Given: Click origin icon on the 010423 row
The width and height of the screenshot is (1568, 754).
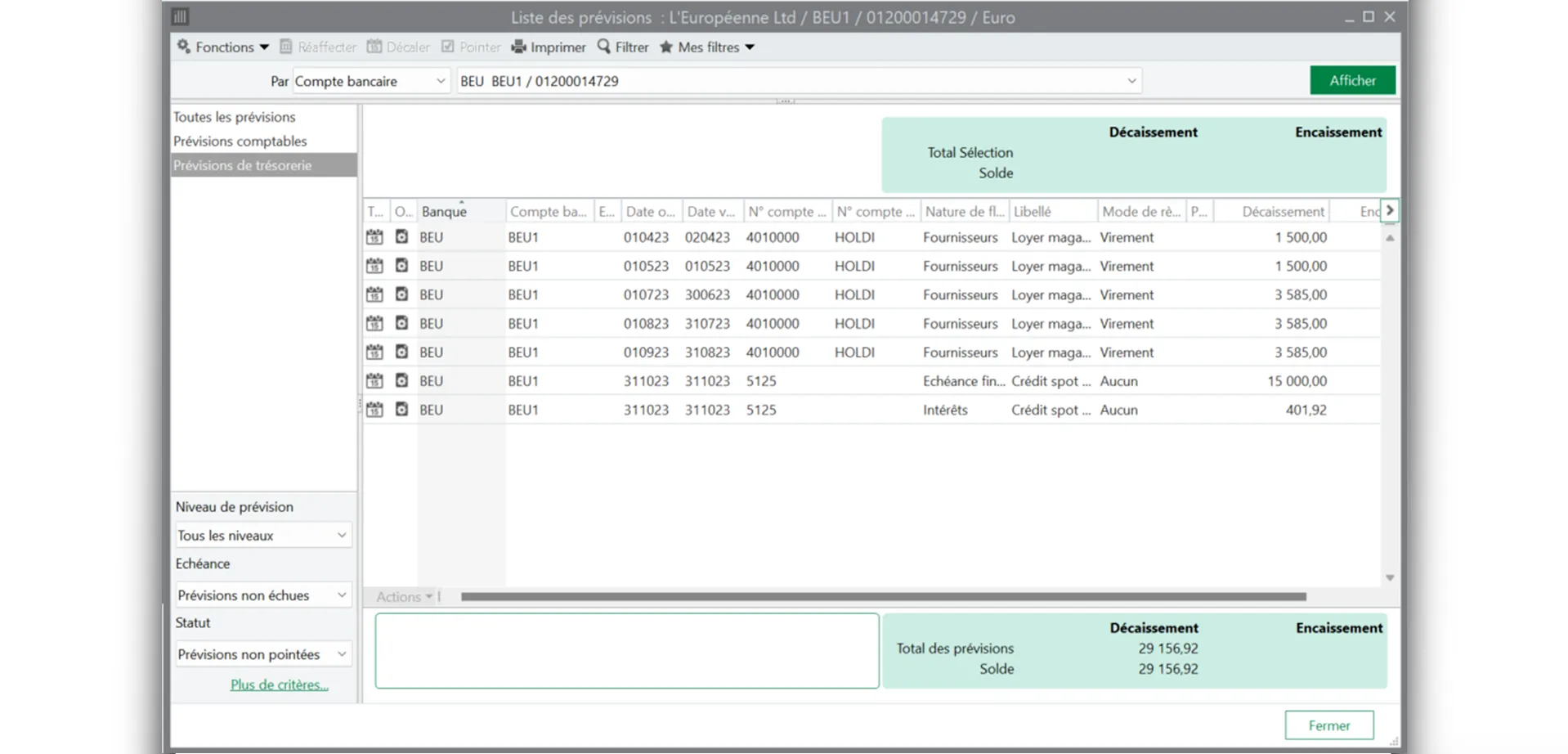Looking at the screenshot, I should (x=401, y=236).
